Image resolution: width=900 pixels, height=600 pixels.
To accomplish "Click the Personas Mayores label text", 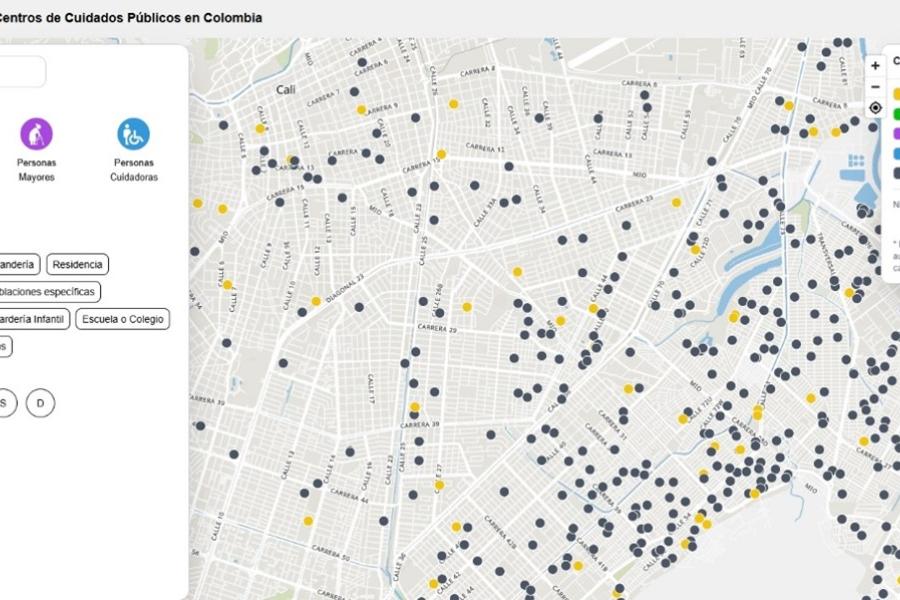I will tap(36, 170).
